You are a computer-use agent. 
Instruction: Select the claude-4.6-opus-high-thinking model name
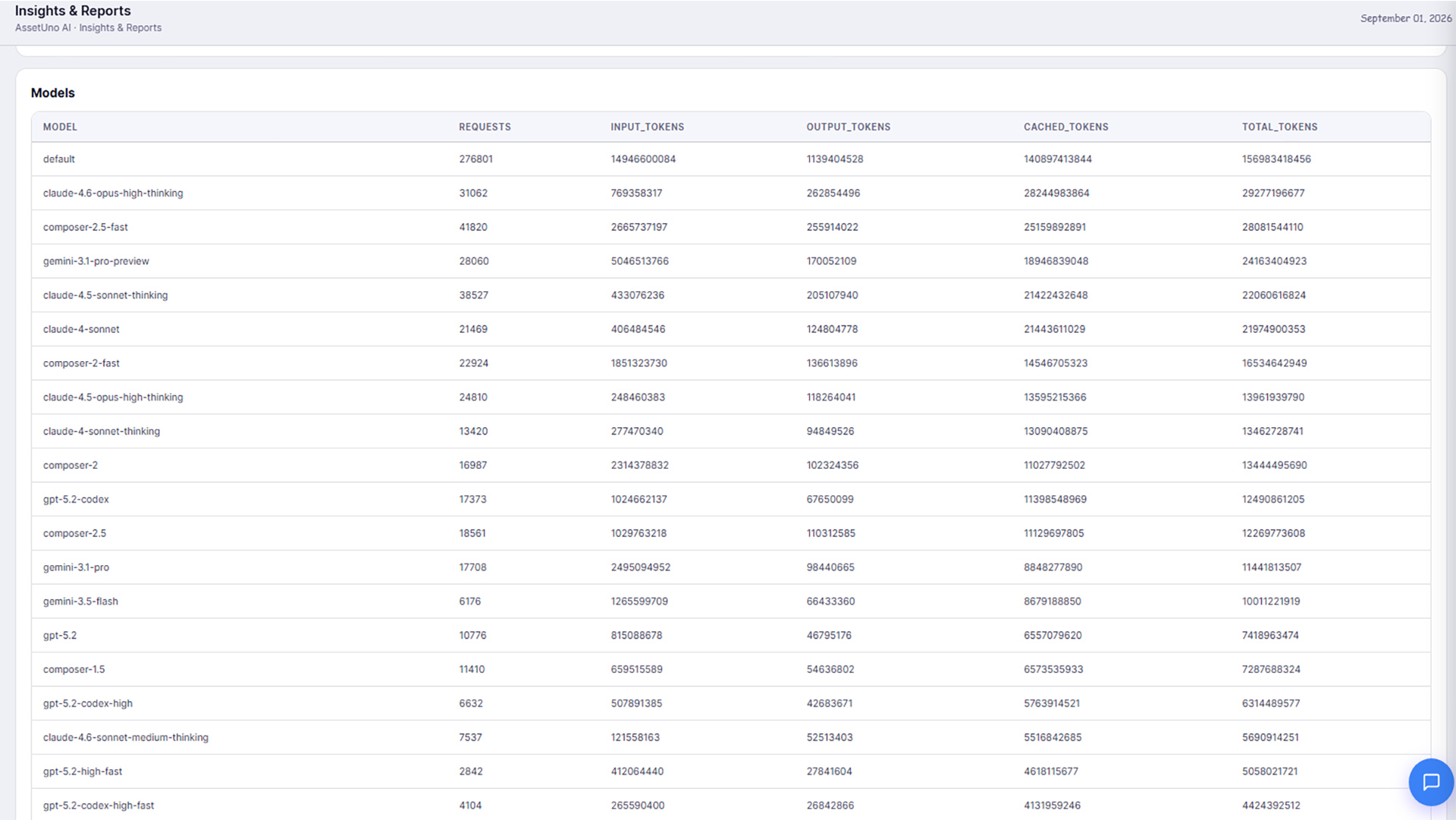pyautogui.click(x=113, y=193)
